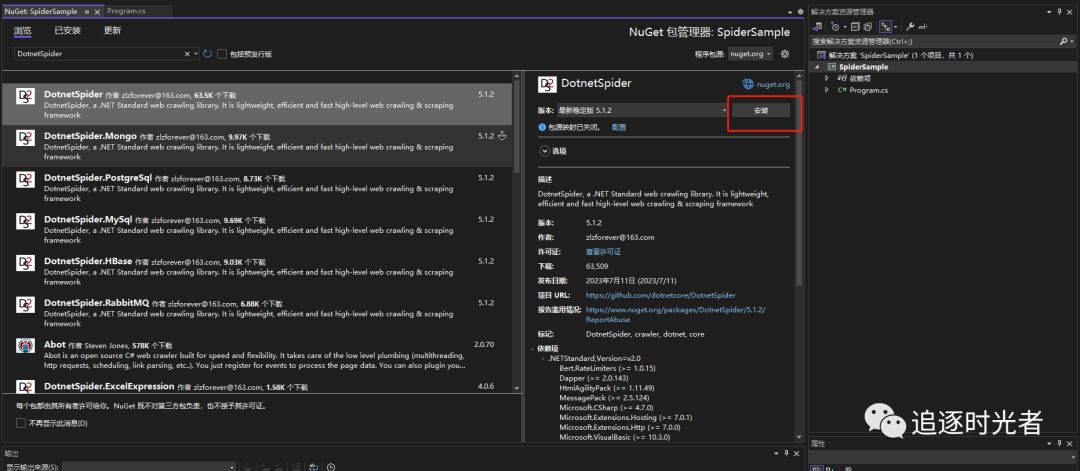Screen dimensions: 1080x471
Task: Click the refresh icon beside the search box
Action: click(x=207, y=54)
